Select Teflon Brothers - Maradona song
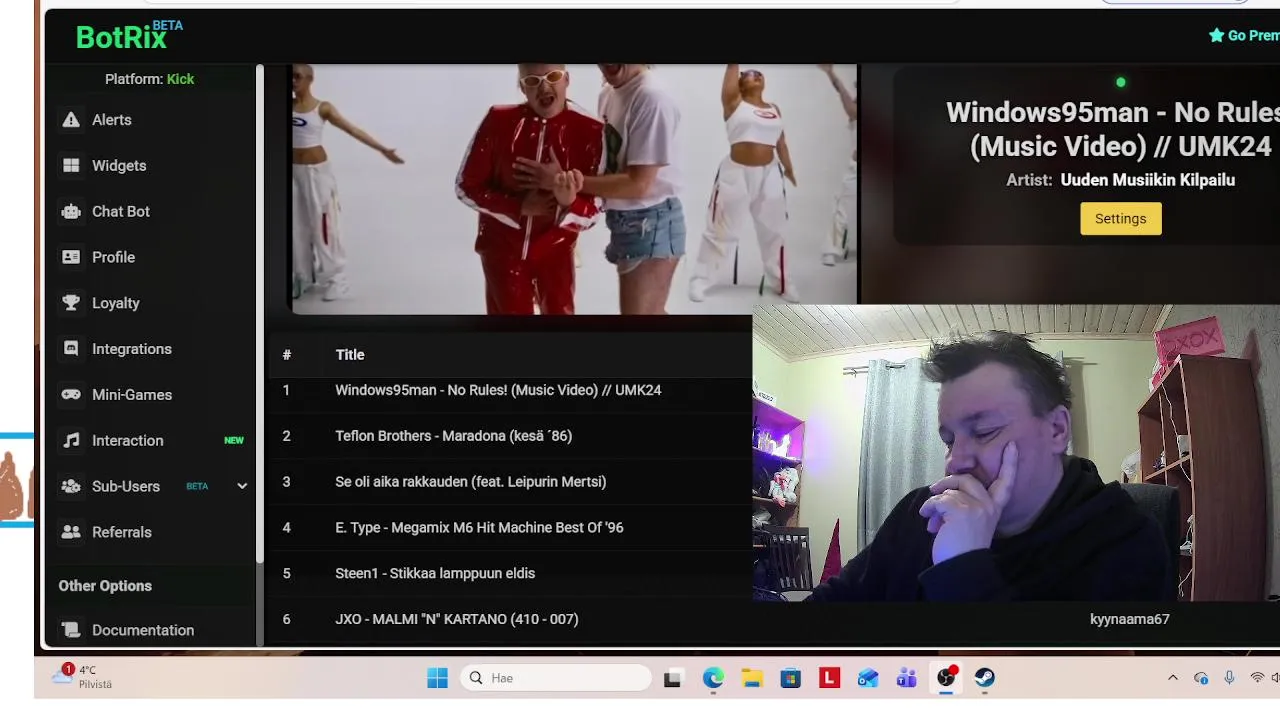Image resolution: width=1280 pixels, height=720 pixels. (510, 437)
